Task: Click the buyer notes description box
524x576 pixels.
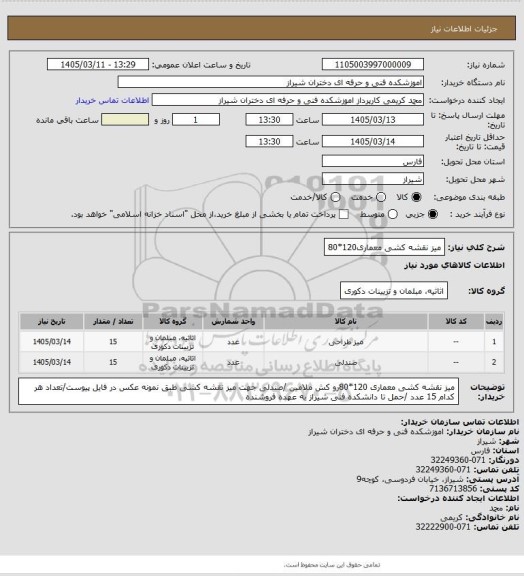Action: point(238,391)
